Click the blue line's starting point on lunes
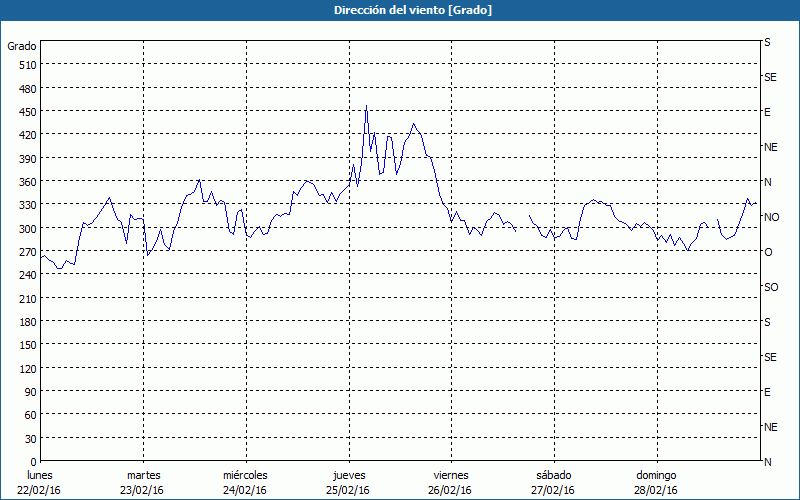Image resolution: width=800 pixels, height=500 pixels. pos(42,257)
